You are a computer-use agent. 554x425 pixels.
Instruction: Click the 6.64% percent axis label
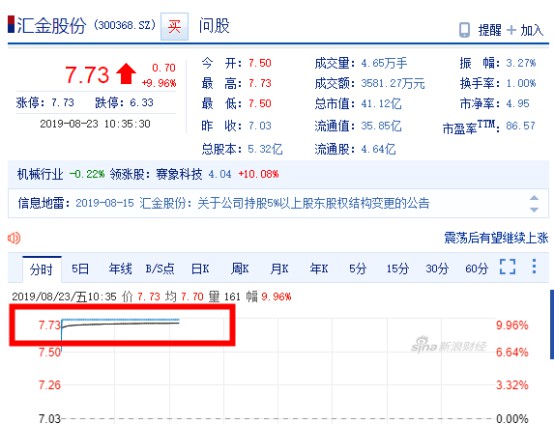[512, 352]
